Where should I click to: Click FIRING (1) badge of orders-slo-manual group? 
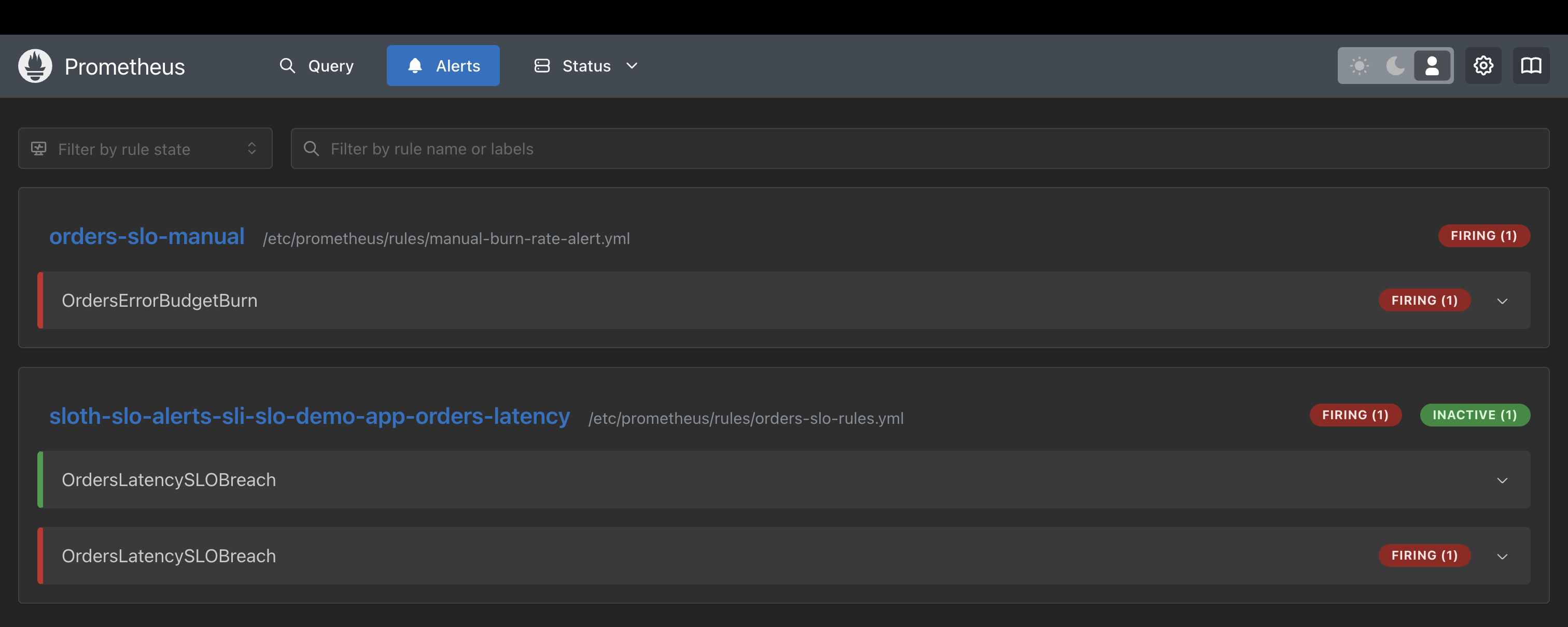pyautogui.click(x=1483, y=236)
